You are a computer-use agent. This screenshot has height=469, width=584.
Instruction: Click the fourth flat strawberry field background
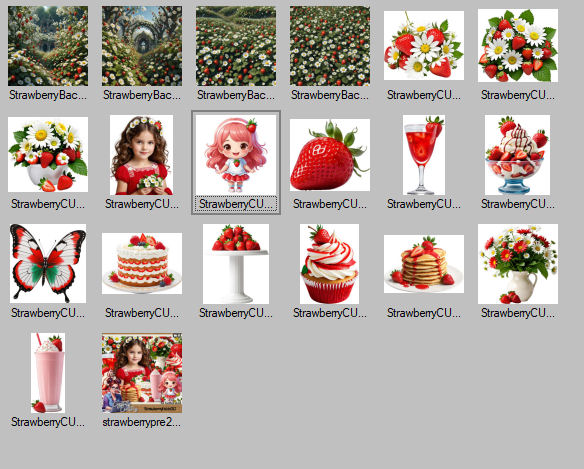(330, 46)
